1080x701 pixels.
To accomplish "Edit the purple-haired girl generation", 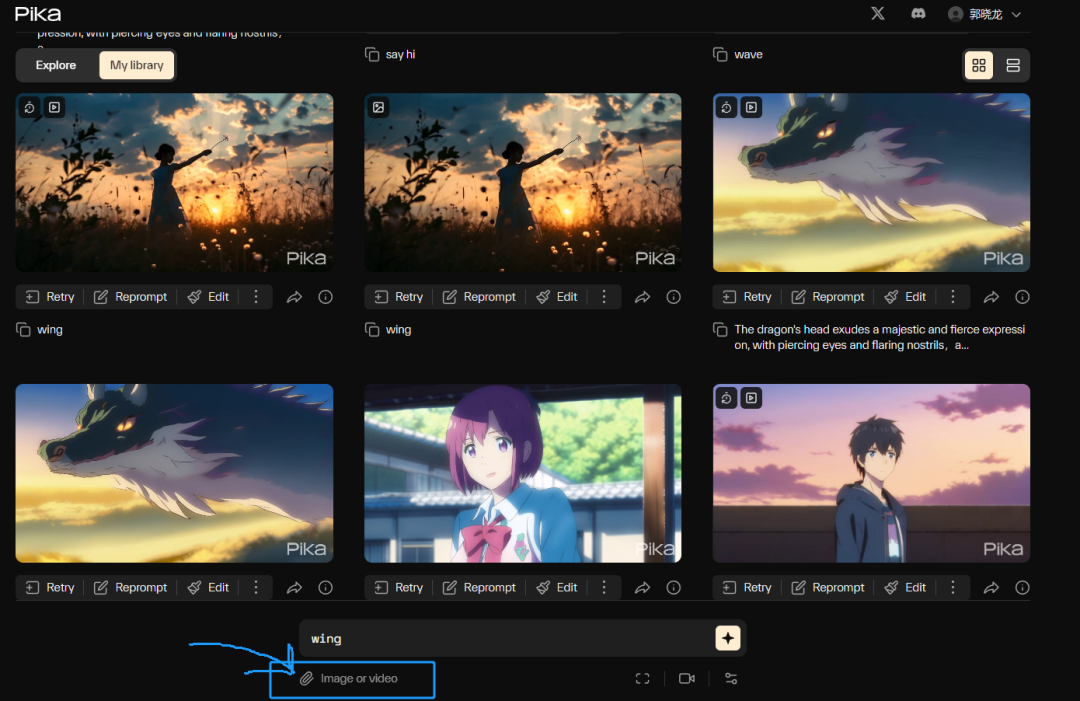I will point(557,587).
